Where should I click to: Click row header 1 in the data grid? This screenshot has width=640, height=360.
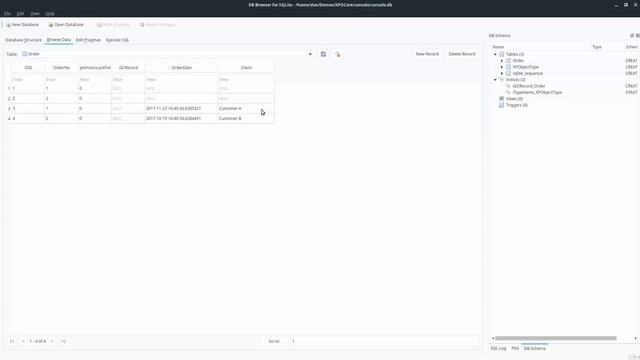point(9,88)
